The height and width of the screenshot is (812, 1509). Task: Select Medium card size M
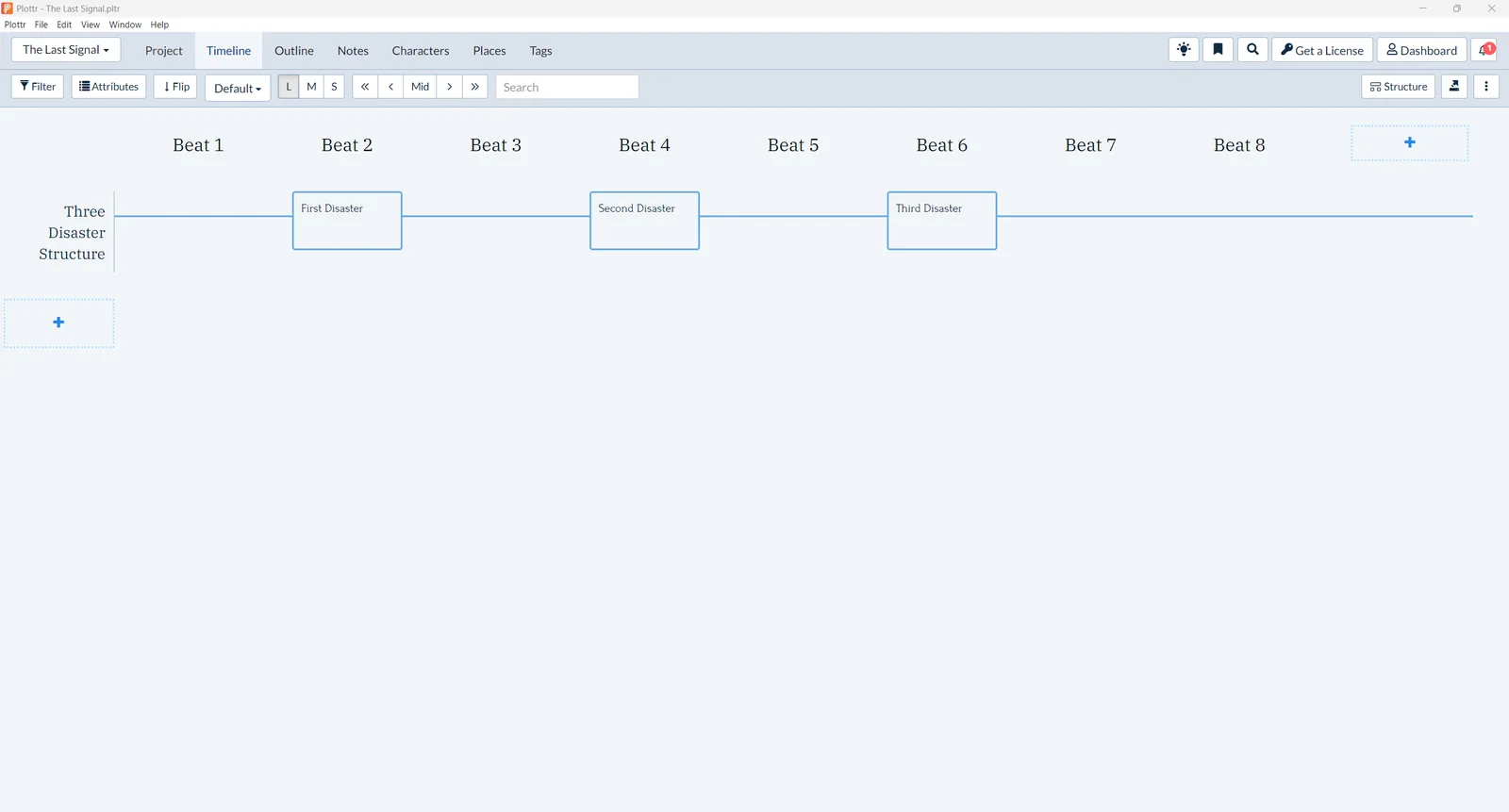click(x=311, y=87)
